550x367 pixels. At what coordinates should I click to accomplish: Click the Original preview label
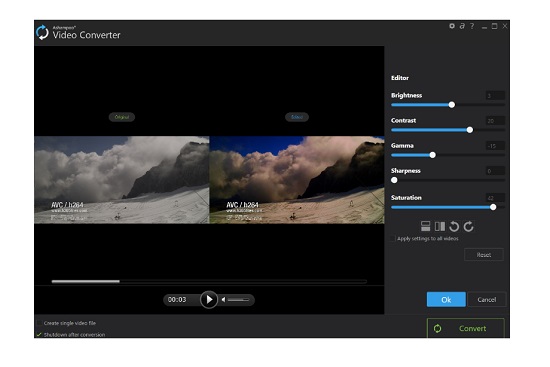click(122, 117)
